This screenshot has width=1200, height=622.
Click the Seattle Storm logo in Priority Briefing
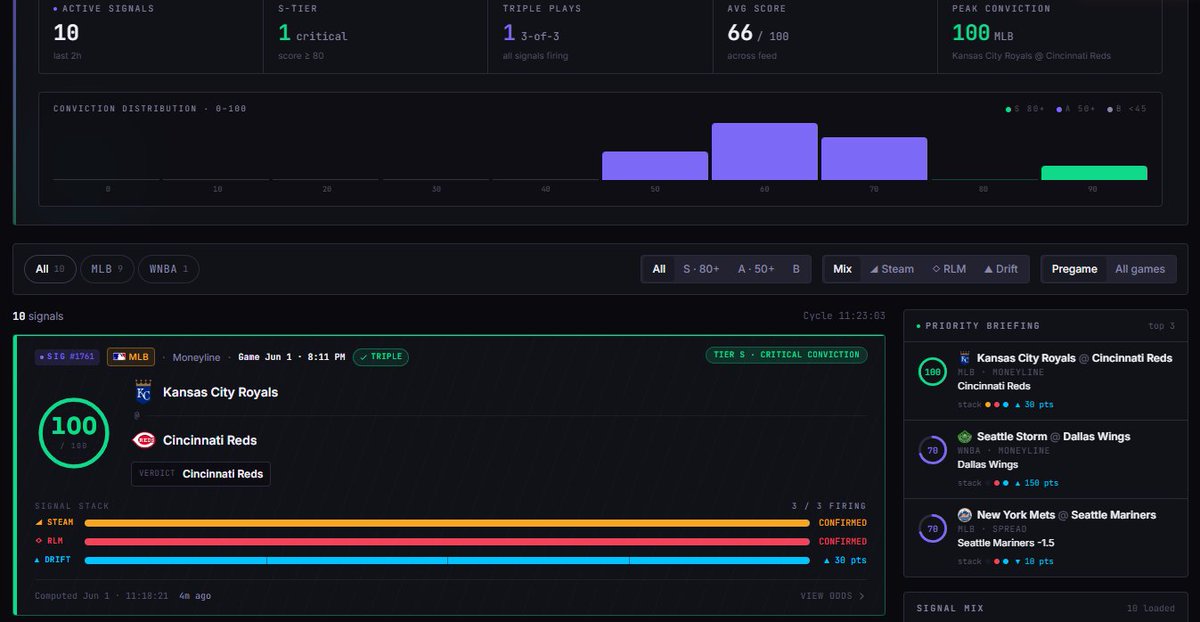point(965,437)
